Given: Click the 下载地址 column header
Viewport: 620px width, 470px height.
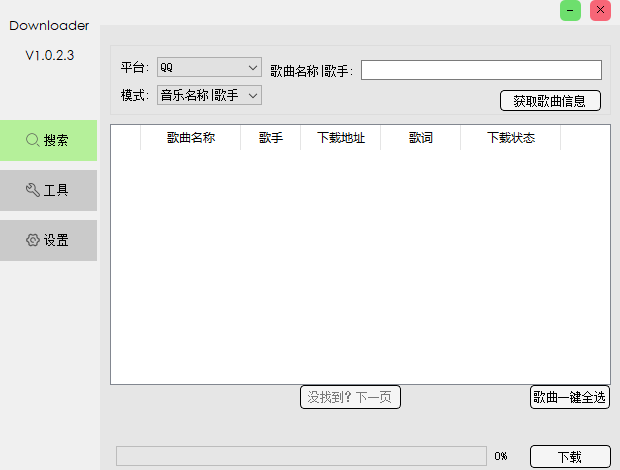Looking at the screenshot, I should pos(340,138).
